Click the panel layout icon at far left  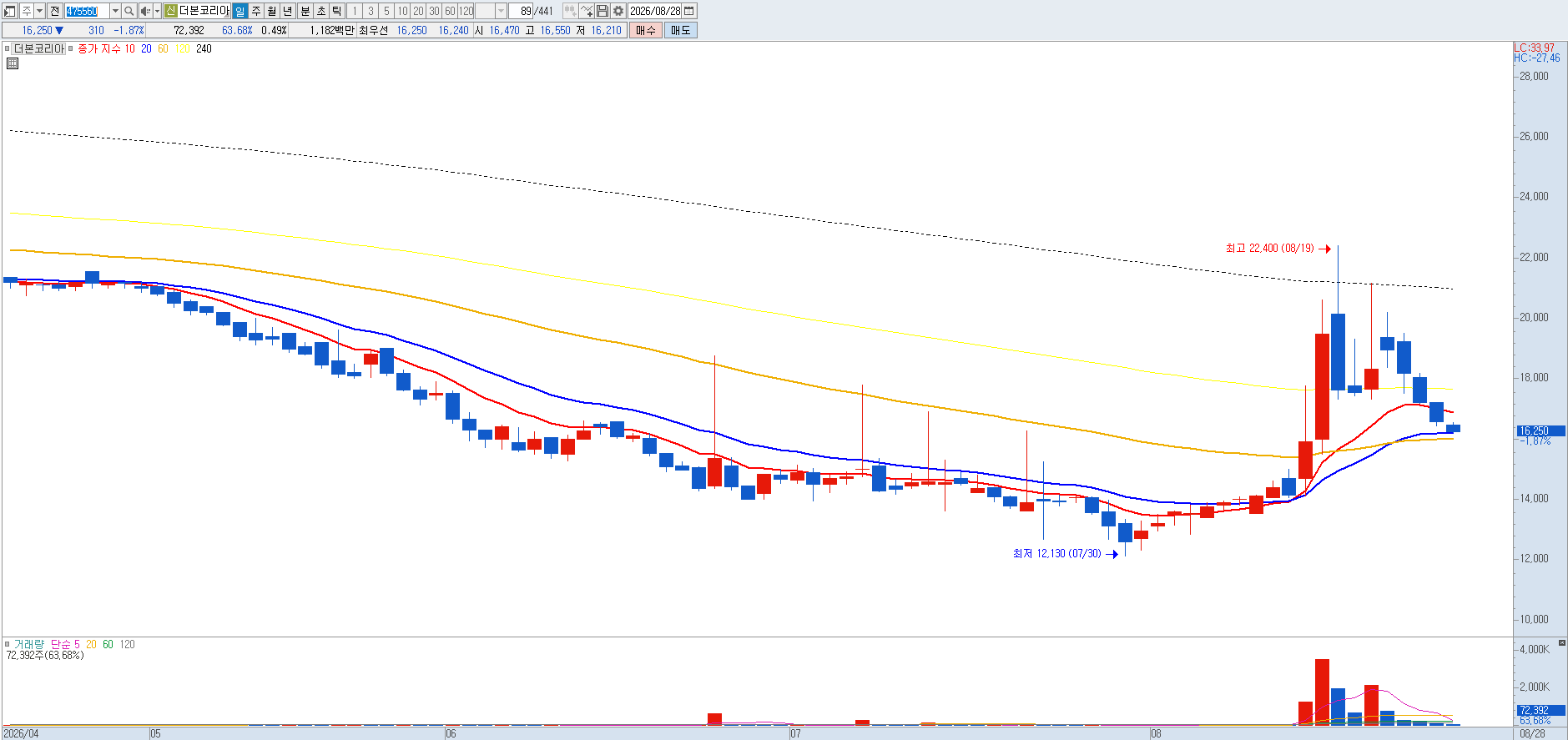10,11
